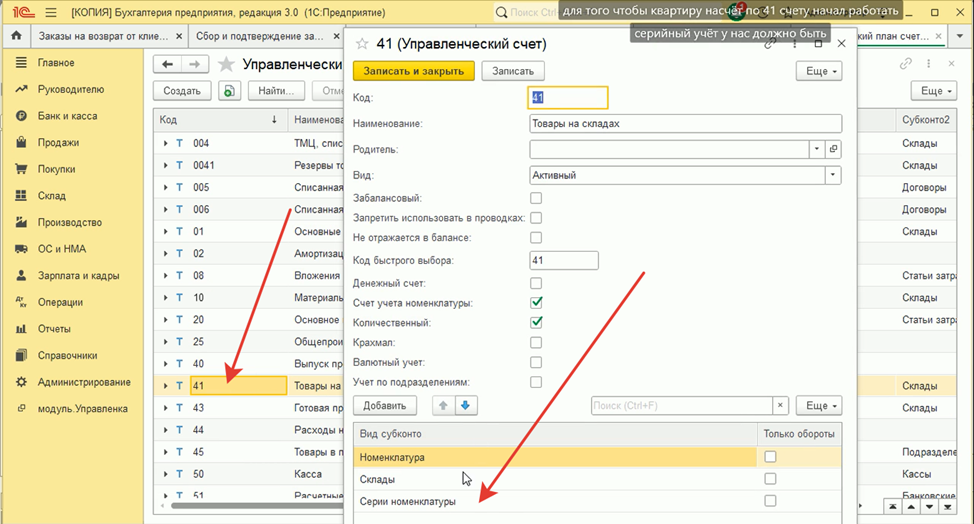The height and width of the screenshot is (524, 974).
Task: Sort list by Код column header
Action: tap(220, 120)
